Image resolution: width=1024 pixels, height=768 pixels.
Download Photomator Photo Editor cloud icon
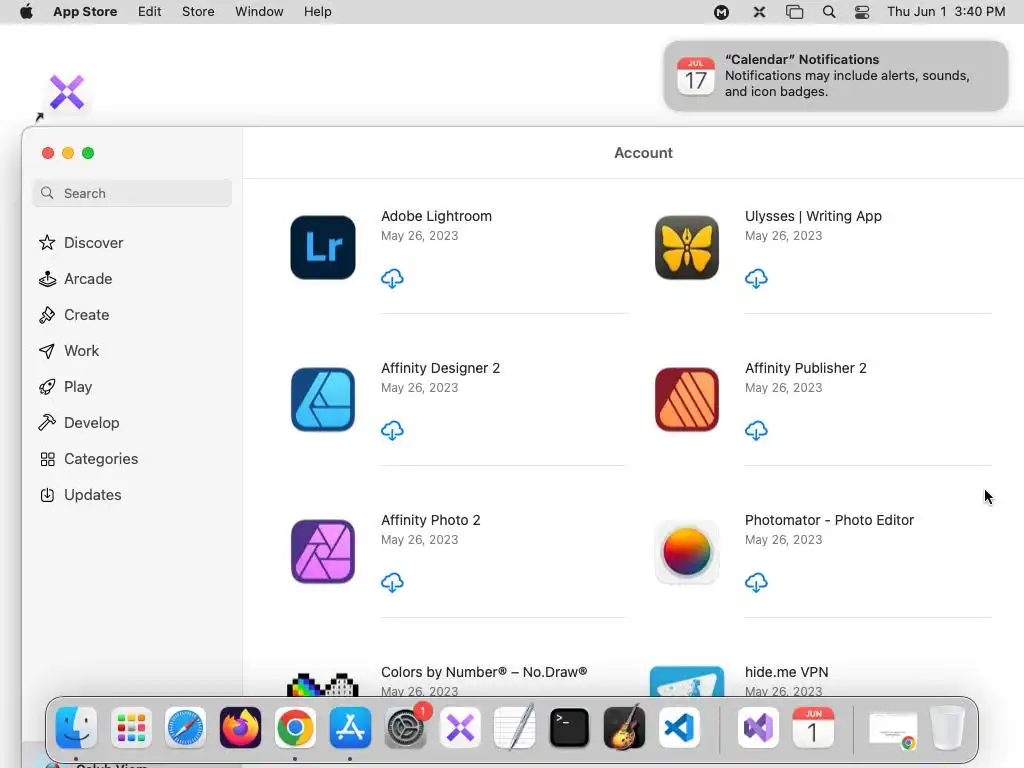pyautogui.click(x=756, y=582)
